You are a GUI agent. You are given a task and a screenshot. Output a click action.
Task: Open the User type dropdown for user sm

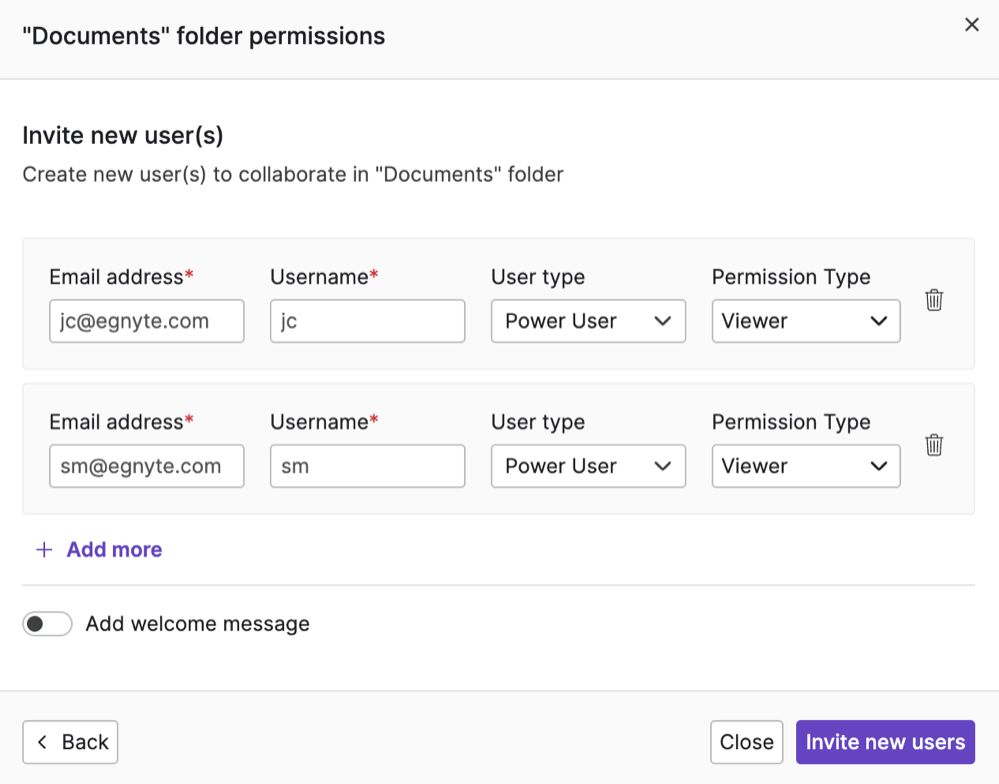pos(588,466)
